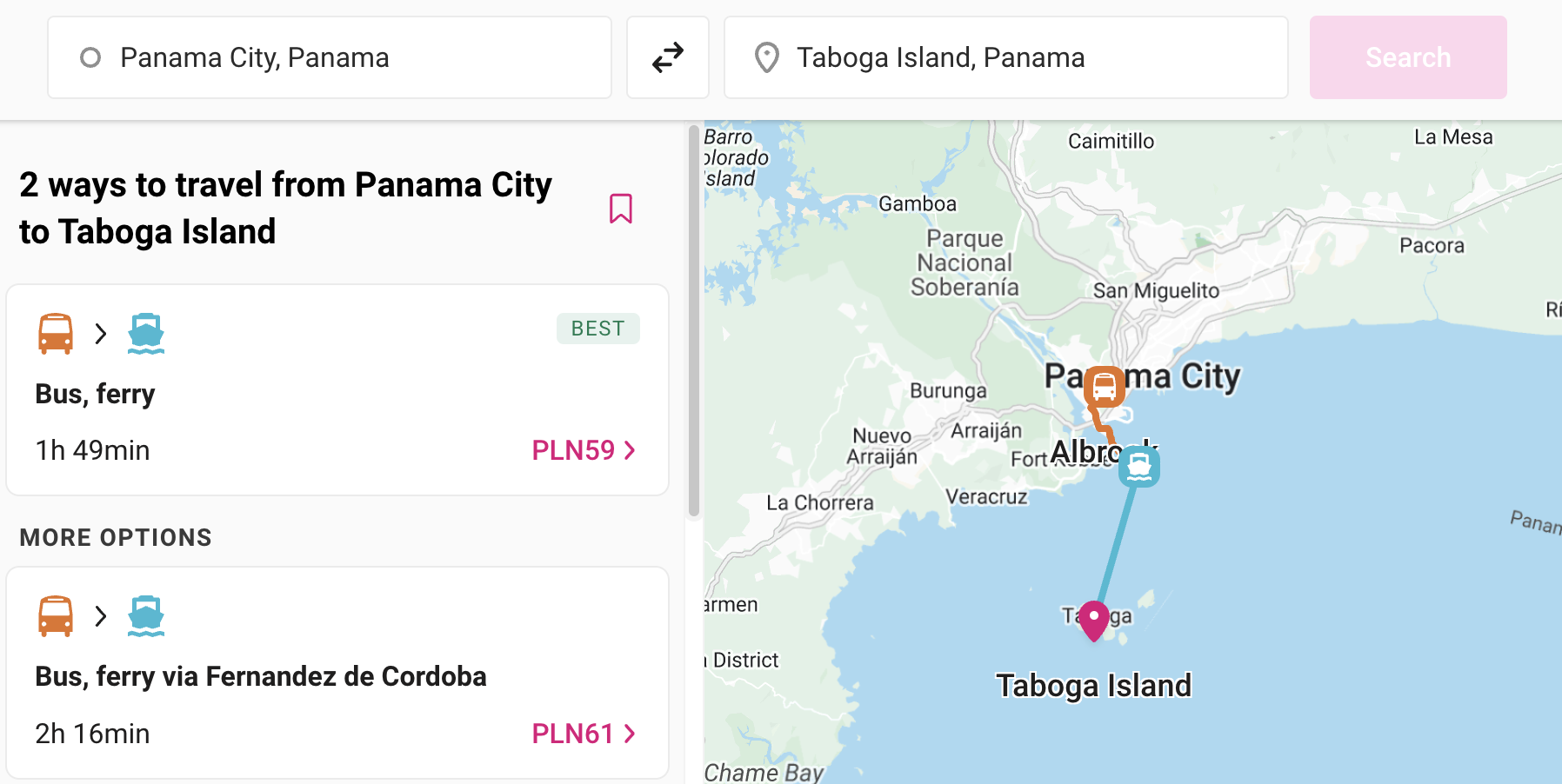
Task: Swap origin and destination with arrows button
Action: [668, 57]
